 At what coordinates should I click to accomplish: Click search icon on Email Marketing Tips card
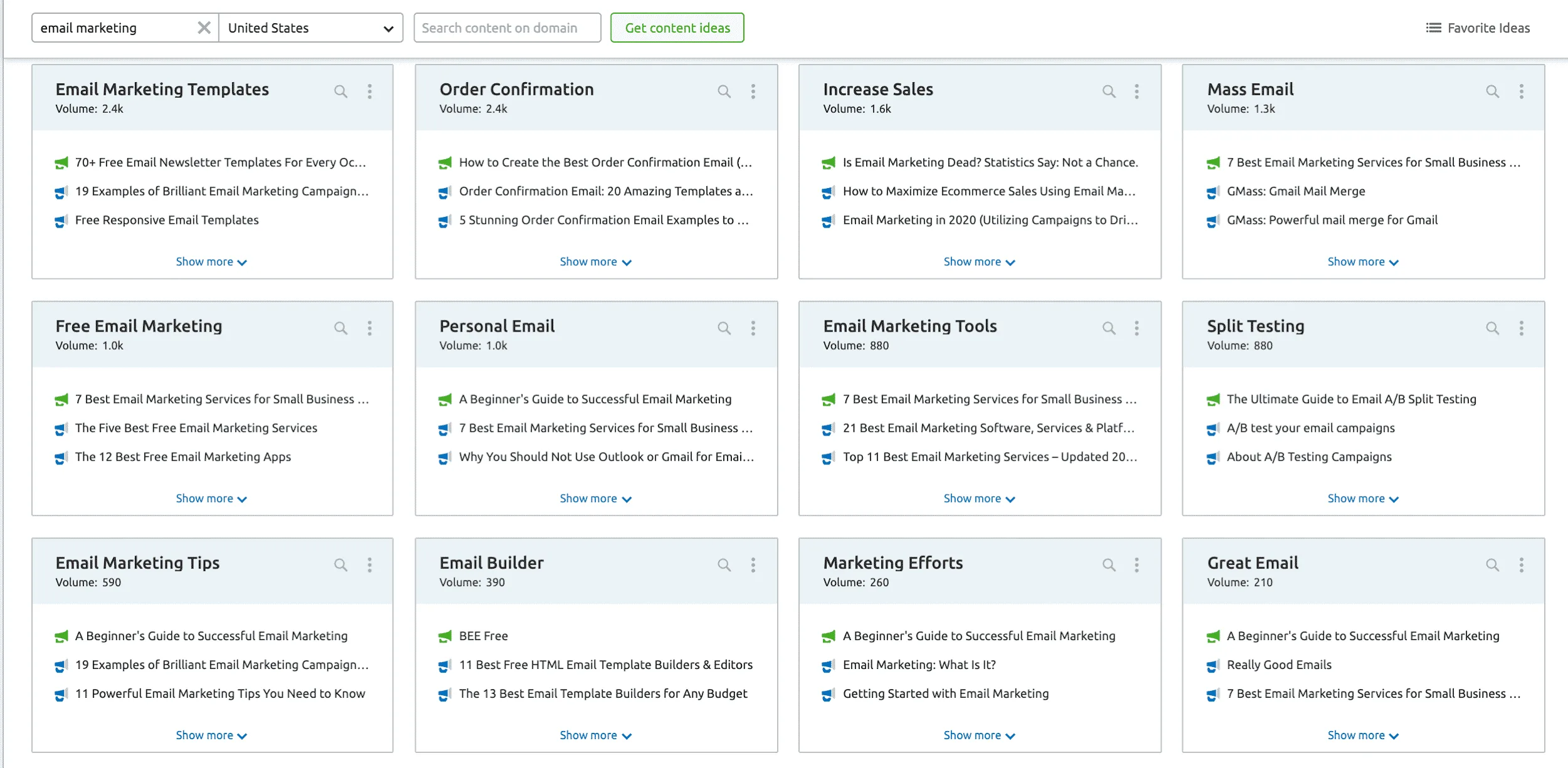[341, 565]
